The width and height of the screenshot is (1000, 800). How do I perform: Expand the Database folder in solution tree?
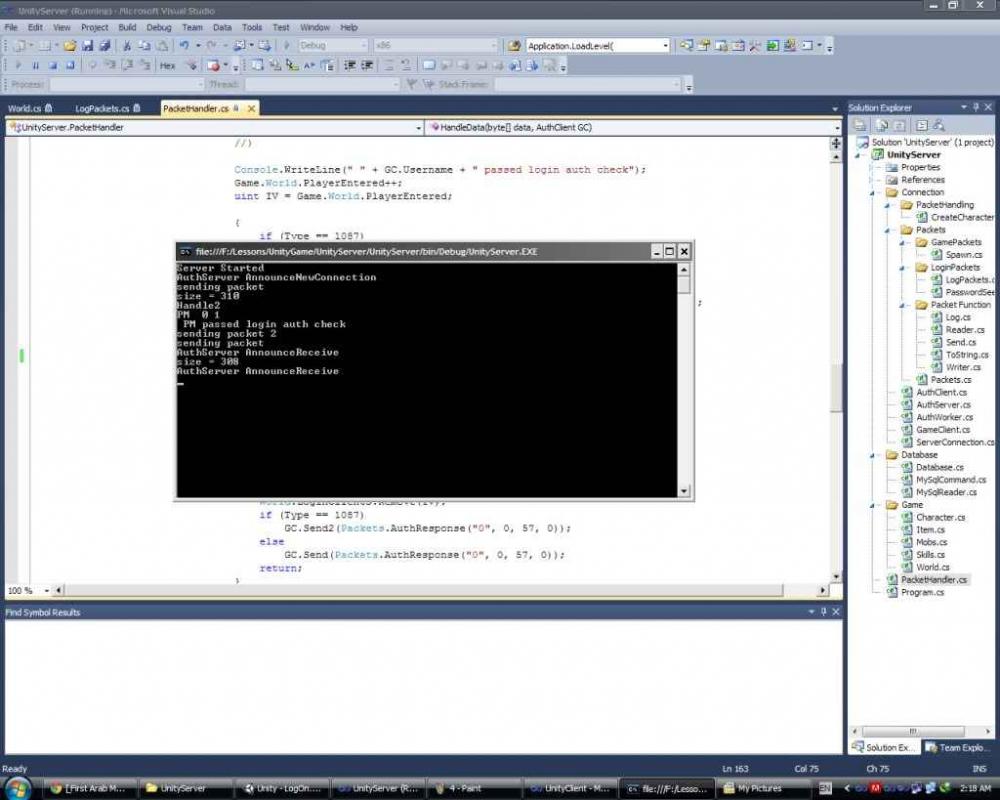pyautogui.click(x=874, y=455)
